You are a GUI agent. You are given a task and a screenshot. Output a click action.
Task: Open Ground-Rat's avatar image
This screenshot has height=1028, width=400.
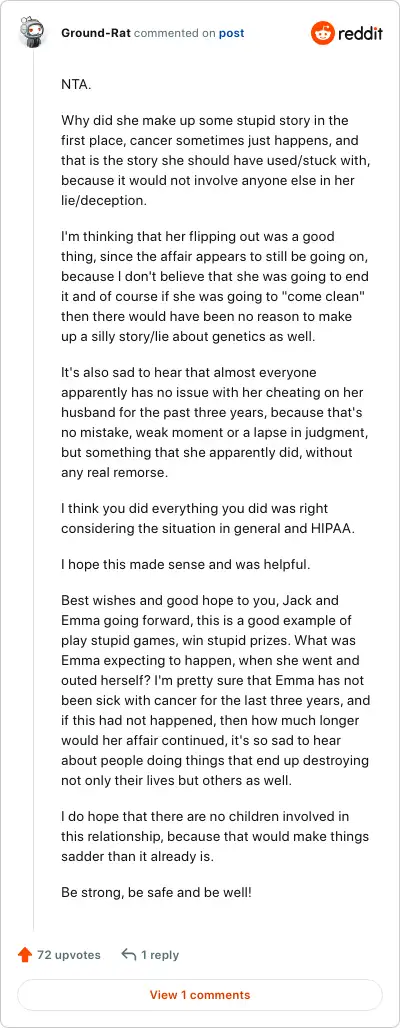[33, 32]
